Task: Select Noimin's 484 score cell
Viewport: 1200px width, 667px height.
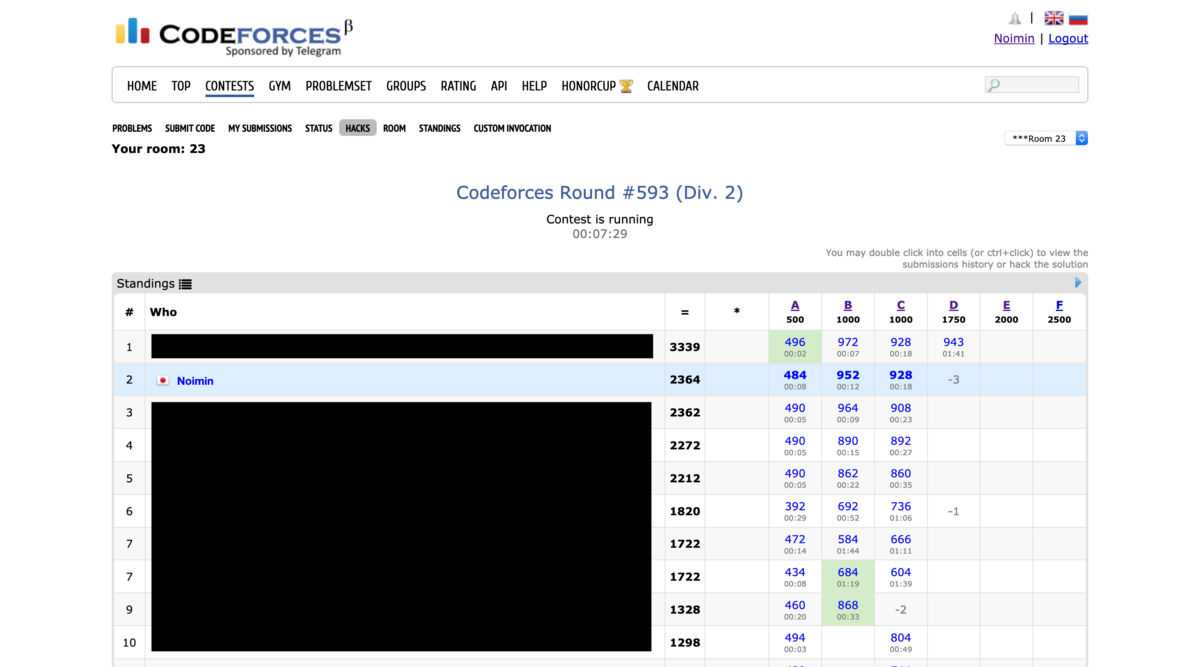Action: pos(795,380)
